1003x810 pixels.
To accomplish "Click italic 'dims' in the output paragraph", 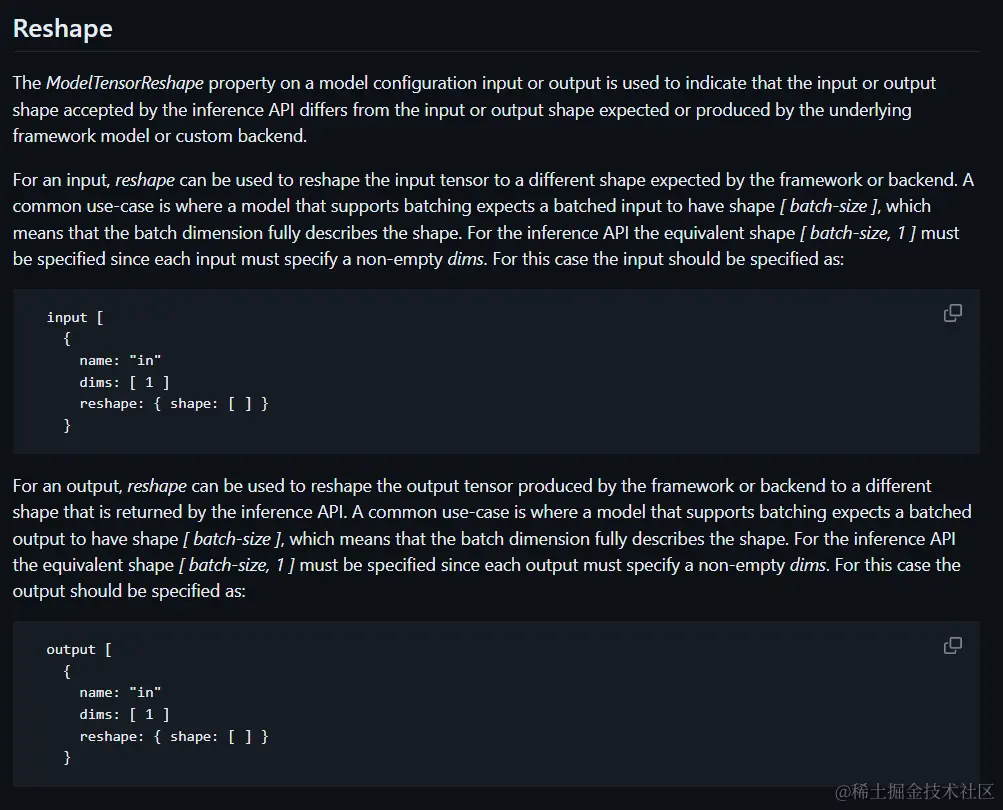I will [x=809, y=565].
